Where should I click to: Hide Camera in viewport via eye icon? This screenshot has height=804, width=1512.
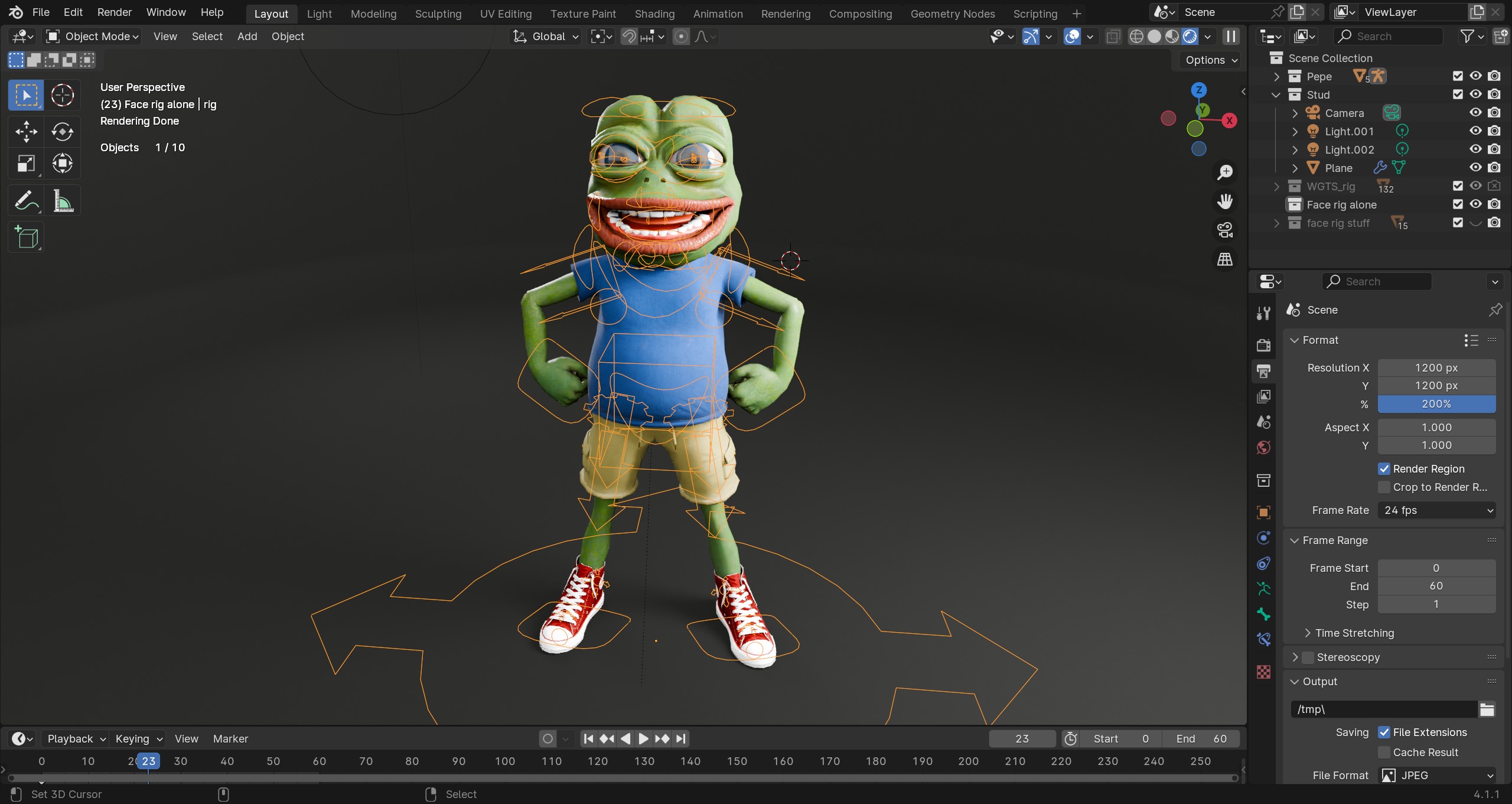click(1475, 113)
